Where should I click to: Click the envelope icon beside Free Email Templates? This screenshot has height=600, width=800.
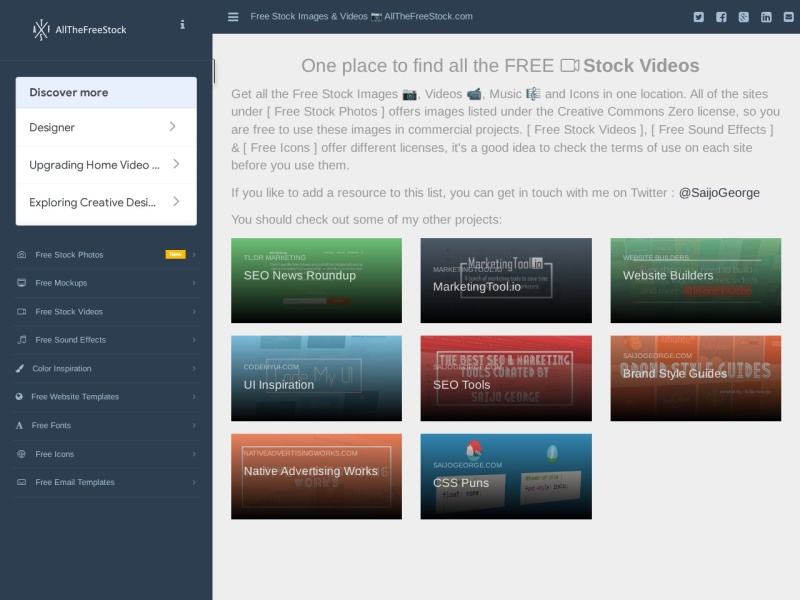tap(21, 482)
